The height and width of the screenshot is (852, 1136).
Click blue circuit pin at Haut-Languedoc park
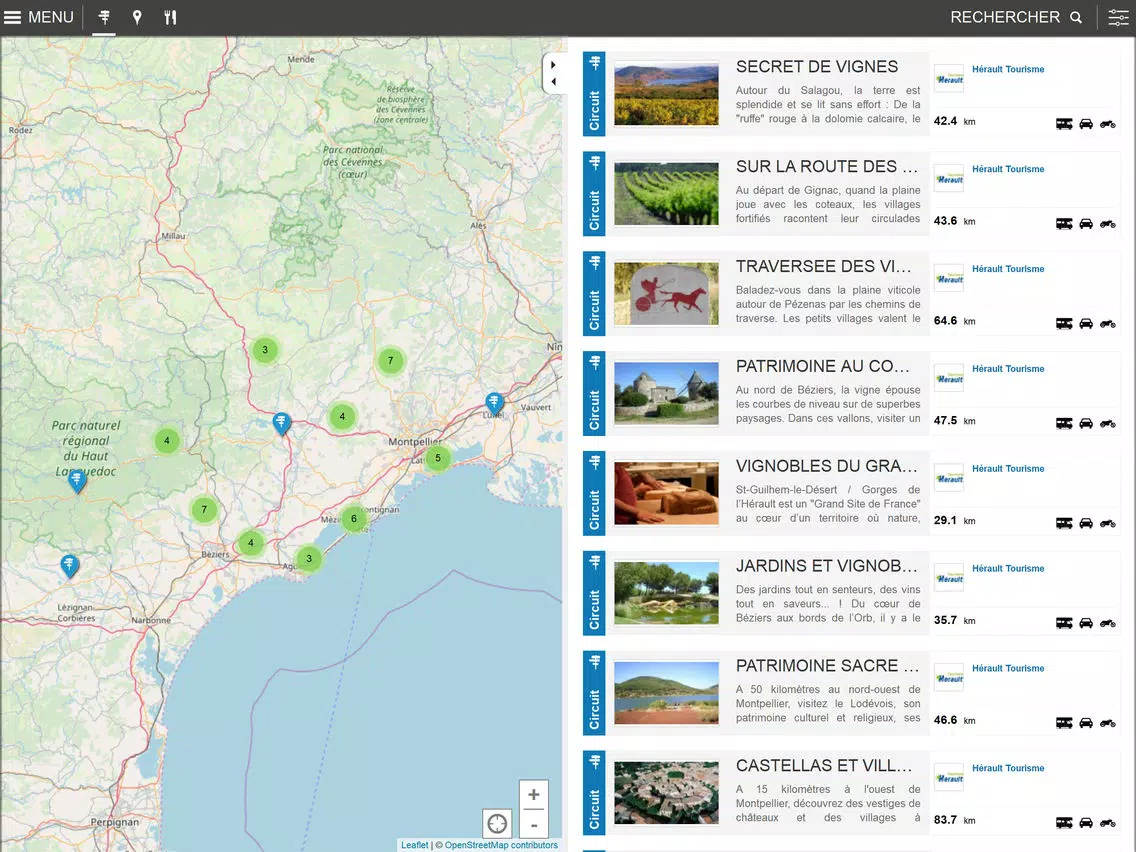[x=77, y=480]
